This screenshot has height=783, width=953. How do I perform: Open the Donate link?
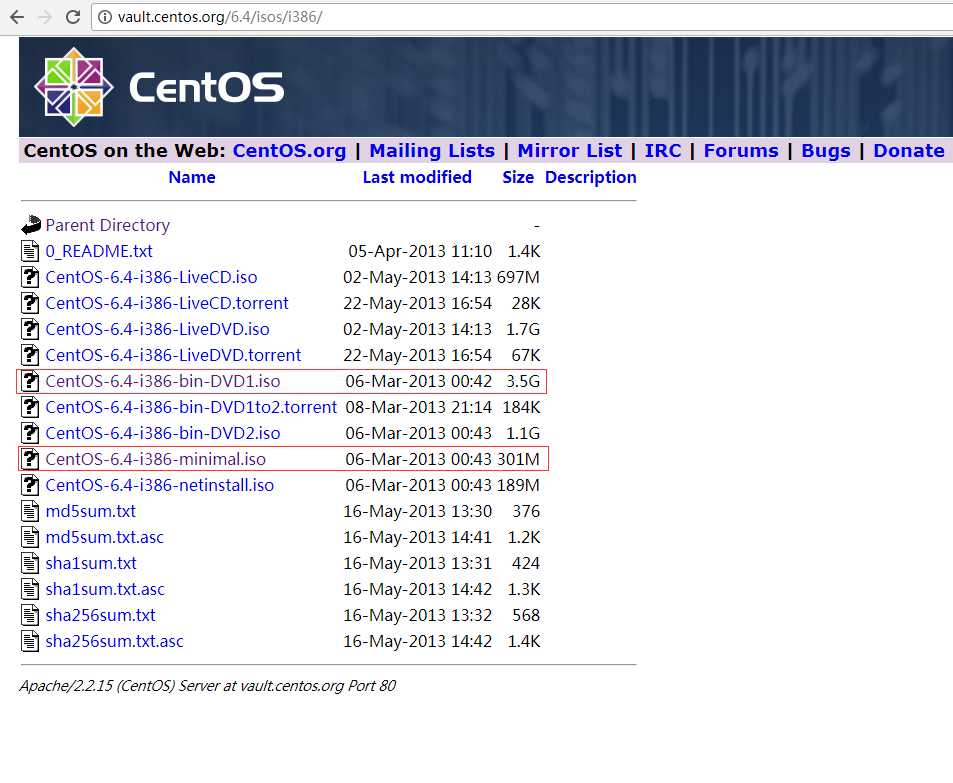pos(909,150)
